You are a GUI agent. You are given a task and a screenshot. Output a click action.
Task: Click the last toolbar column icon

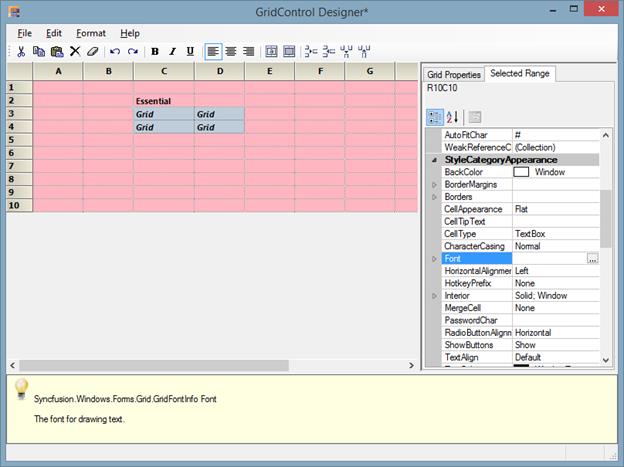point(364,51)
